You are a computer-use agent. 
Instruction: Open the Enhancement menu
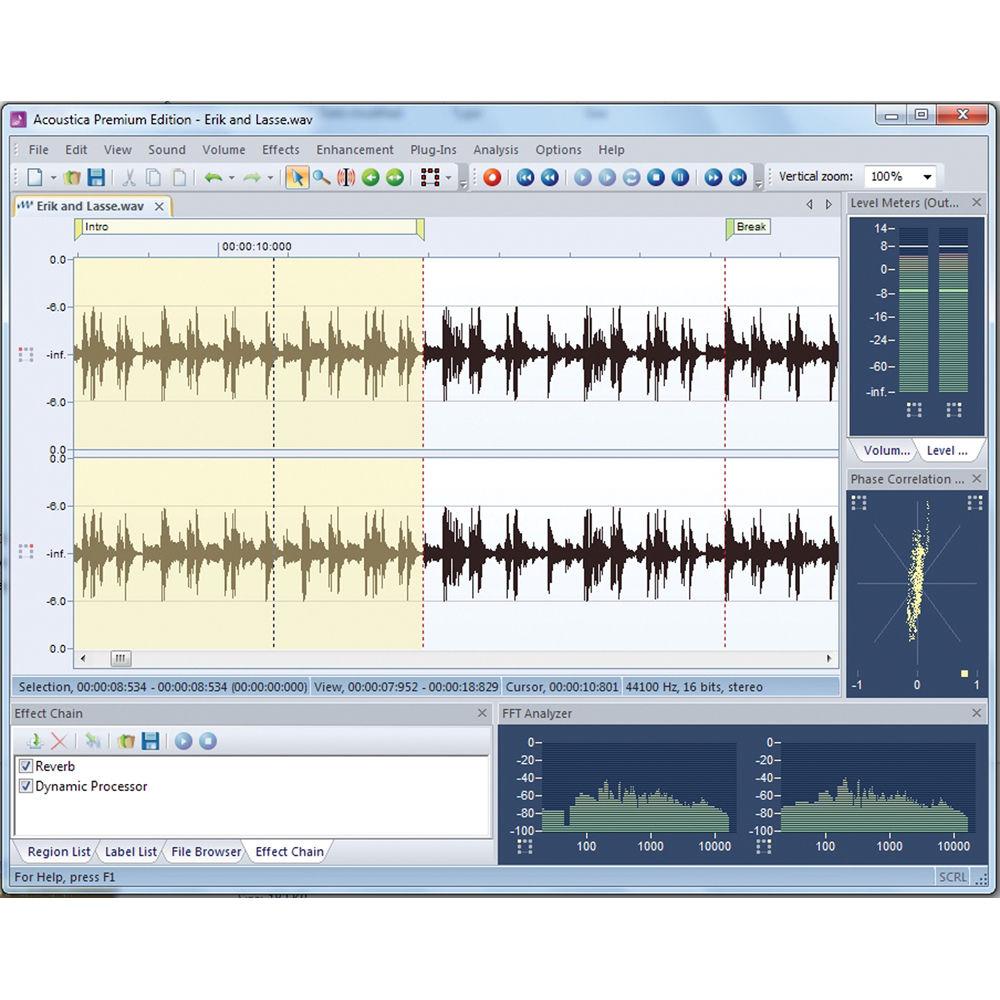[355, 149]
